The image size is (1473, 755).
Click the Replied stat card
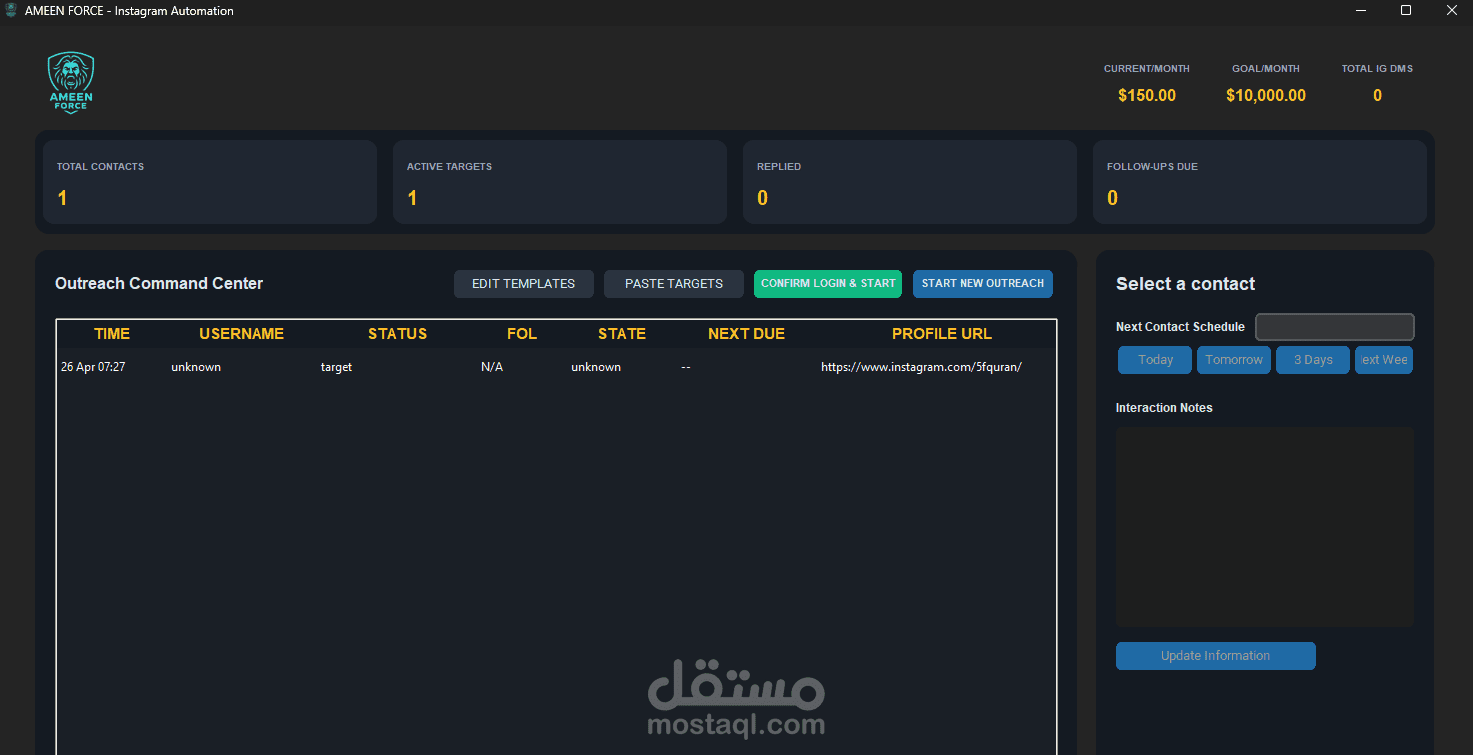pyautogui.click(x=910, y=182)
